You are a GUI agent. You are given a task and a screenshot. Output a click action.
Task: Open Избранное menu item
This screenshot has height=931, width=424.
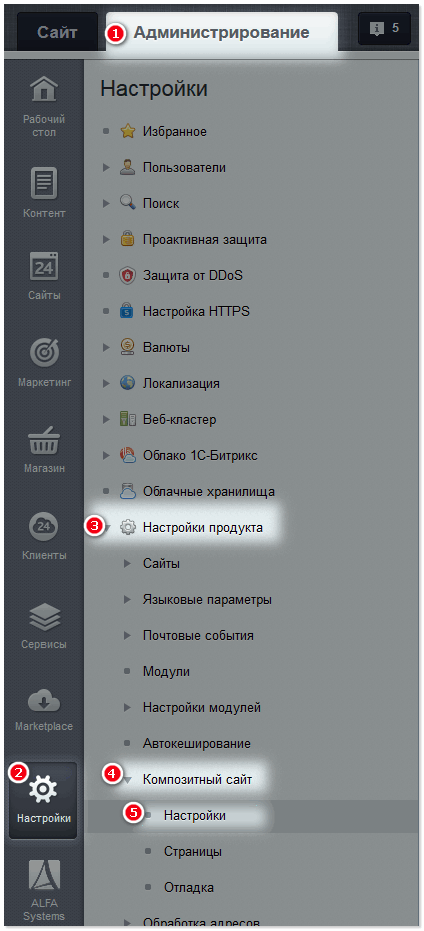pyautogui.click(x=175, y=131)
